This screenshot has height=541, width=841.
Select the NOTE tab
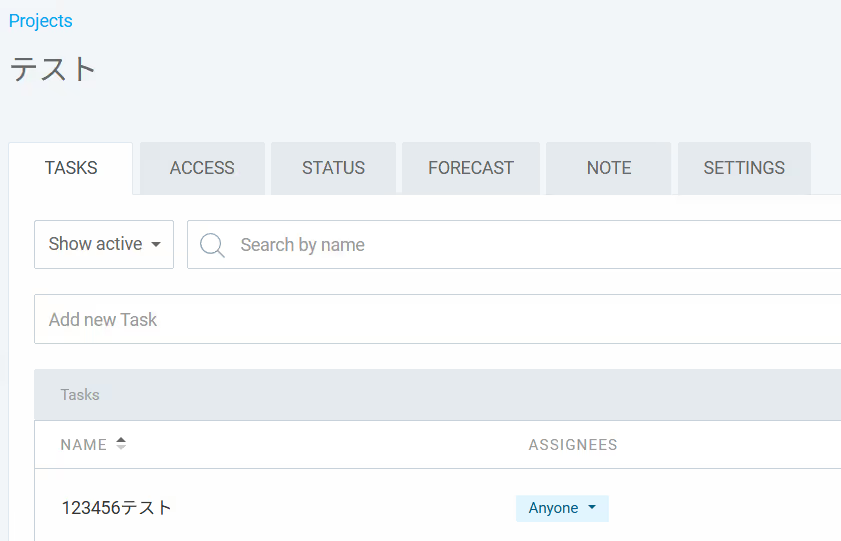pos(609,168)
